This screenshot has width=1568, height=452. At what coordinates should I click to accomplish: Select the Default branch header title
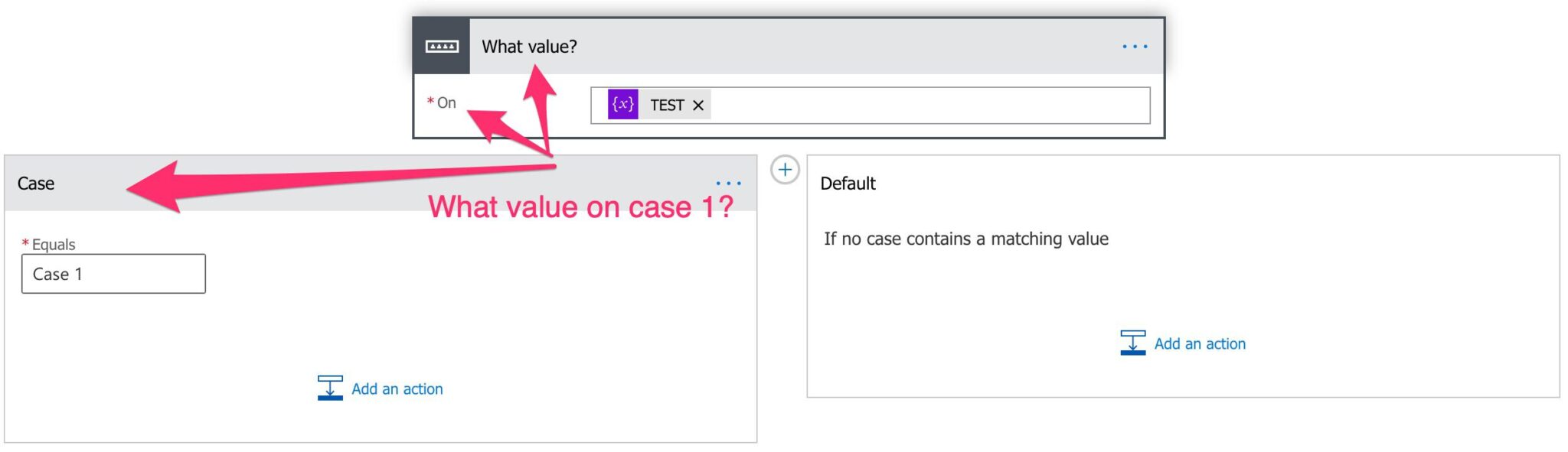tap(848, 184)
